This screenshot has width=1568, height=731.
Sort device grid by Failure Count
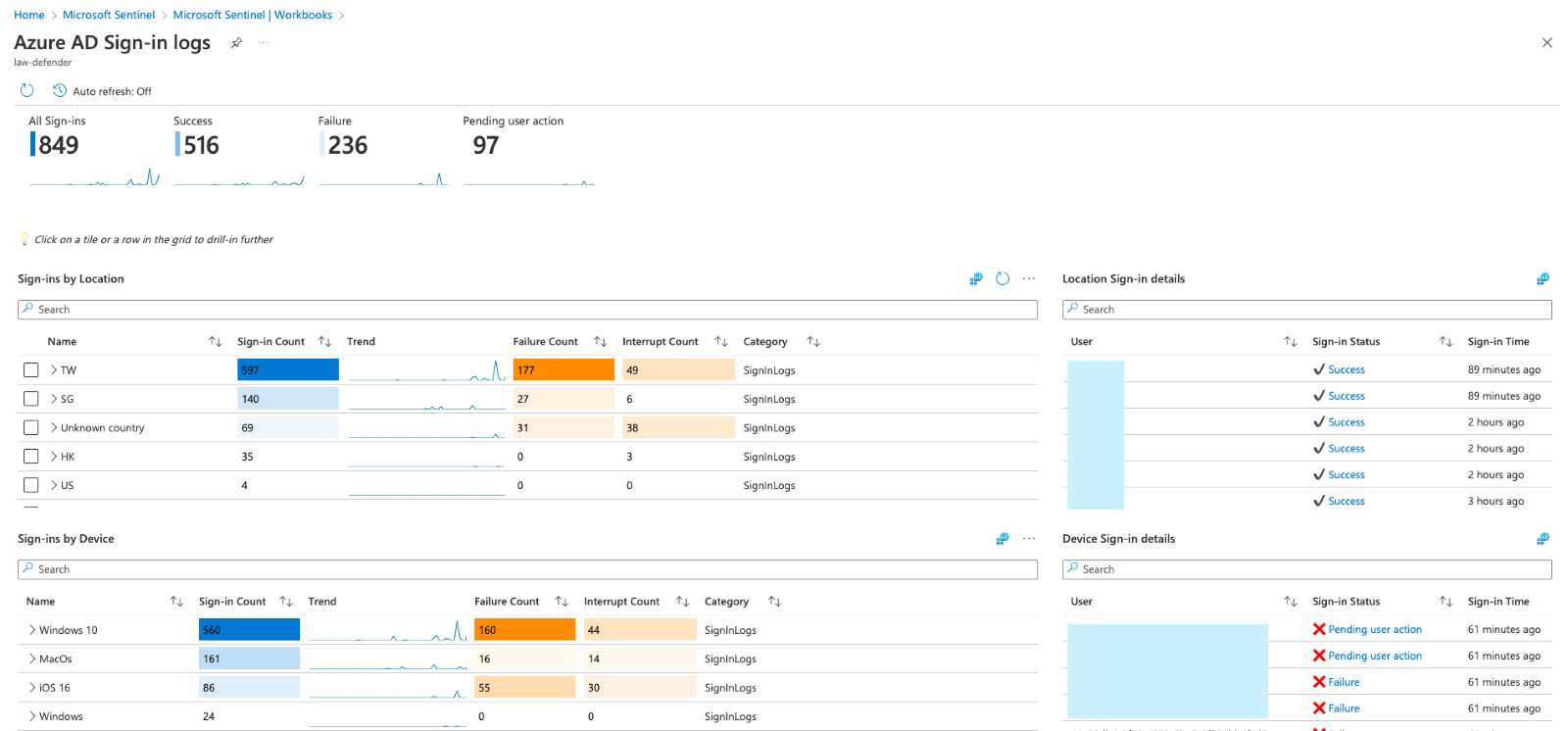pyautogui.click(x=562, y=601)
